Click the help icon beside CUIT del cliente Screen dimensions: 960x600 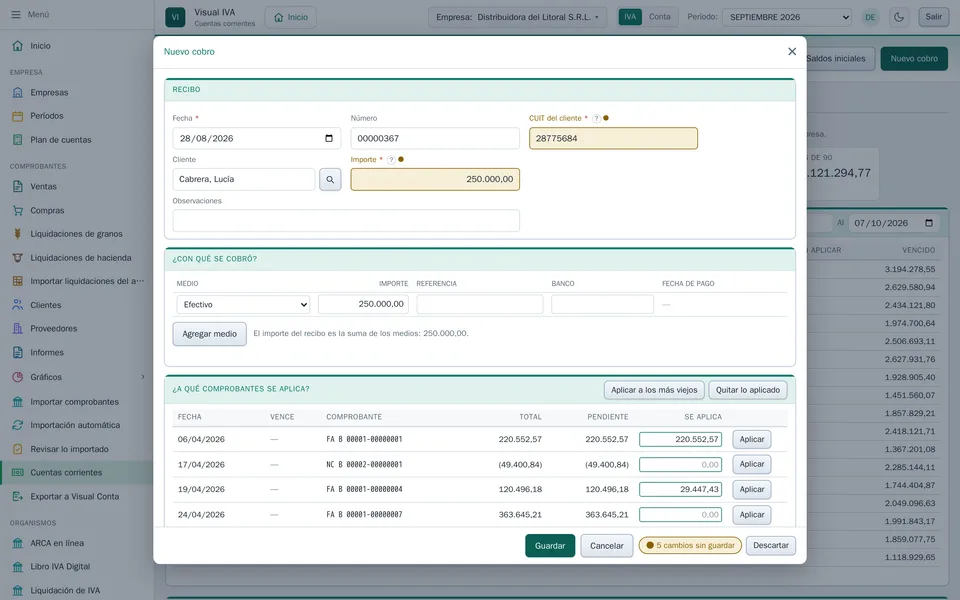(596, 118)
